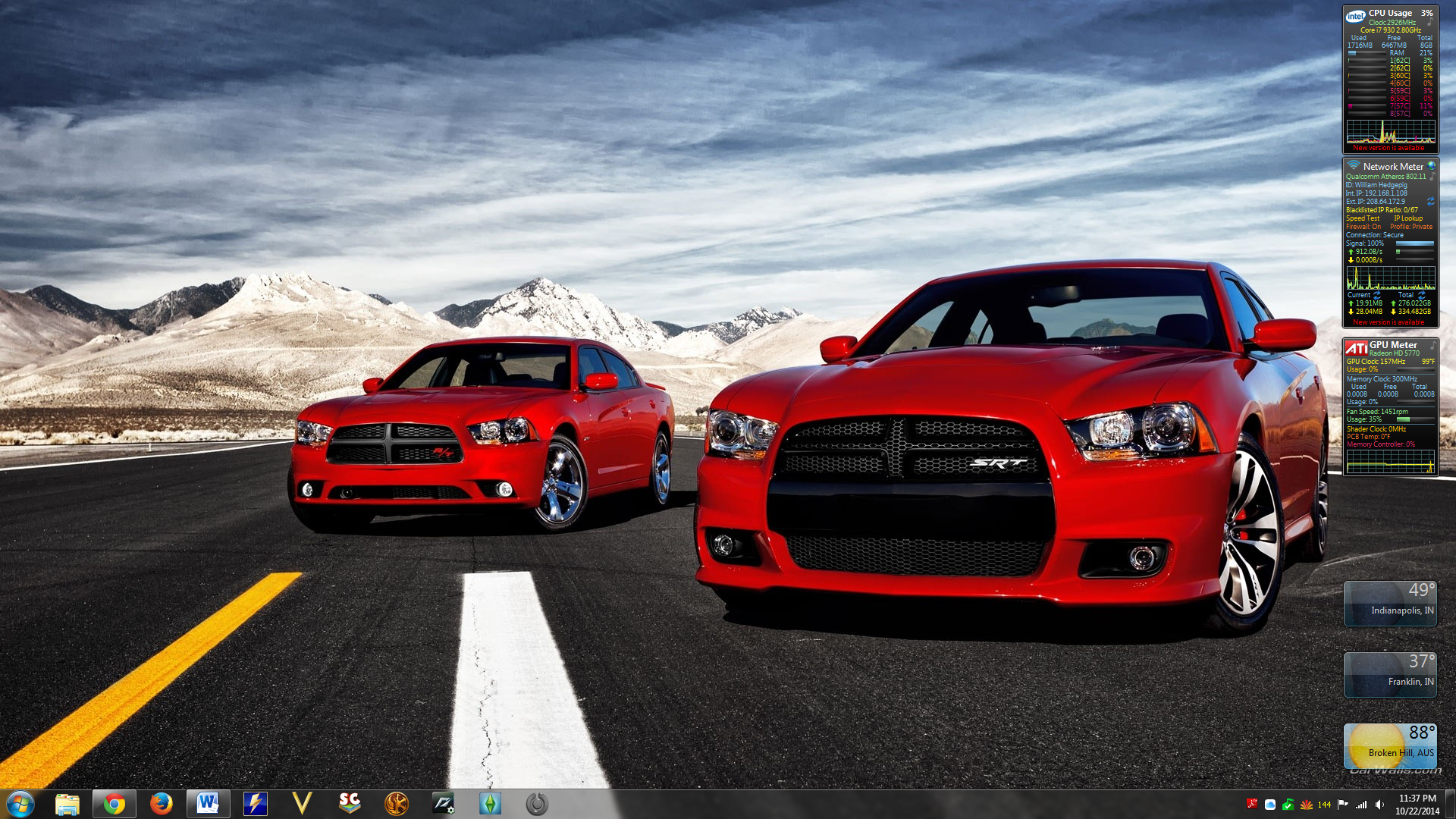Open the Windows Start menu orb
Image resolution: width=1456 pixels, height=819 pixels.
[20, 803]
